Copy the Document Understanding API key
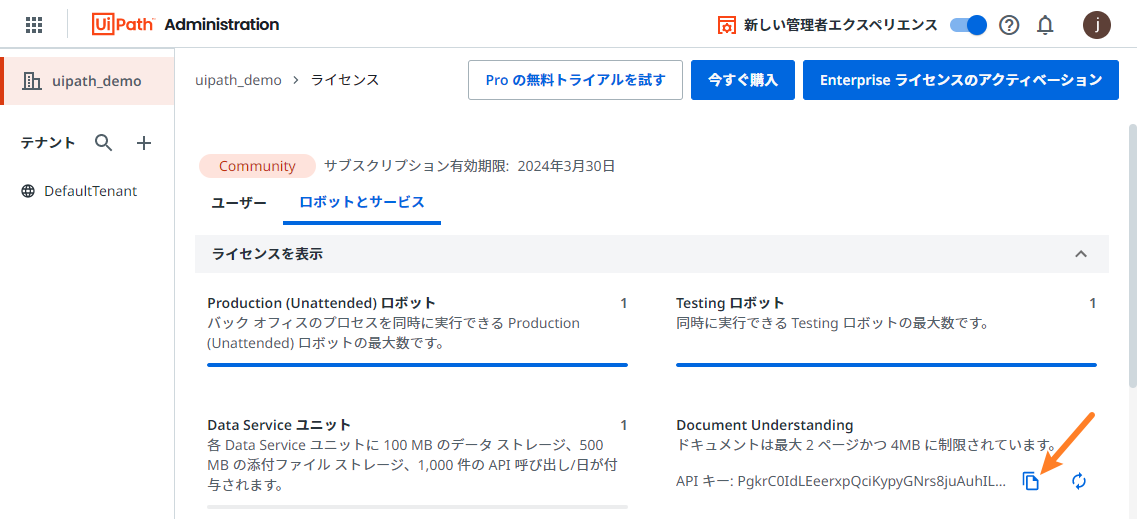1137x519 pixels. pyautogui.click(x=1031, y=482)
